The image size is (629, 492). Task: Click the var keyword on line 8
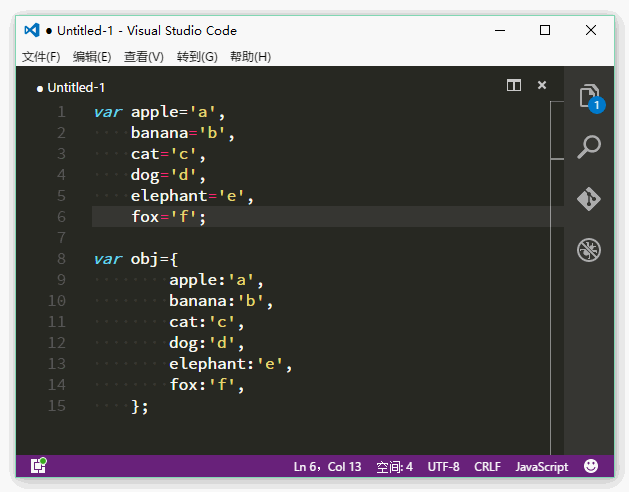[x=108, y=259]
